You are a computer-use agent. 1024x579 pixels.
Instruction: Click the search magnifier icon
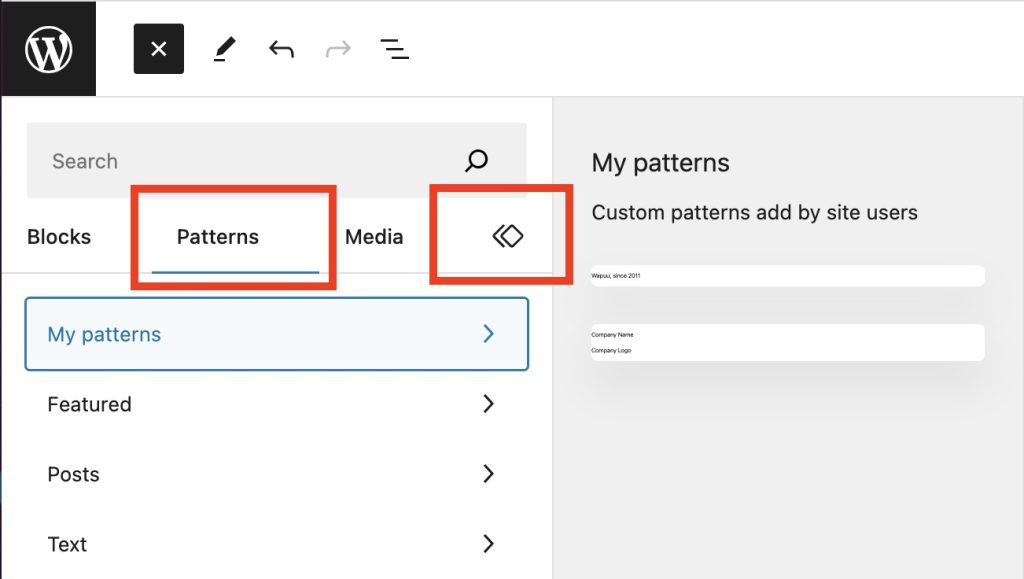pyautogui.click(x=476, y=160)
